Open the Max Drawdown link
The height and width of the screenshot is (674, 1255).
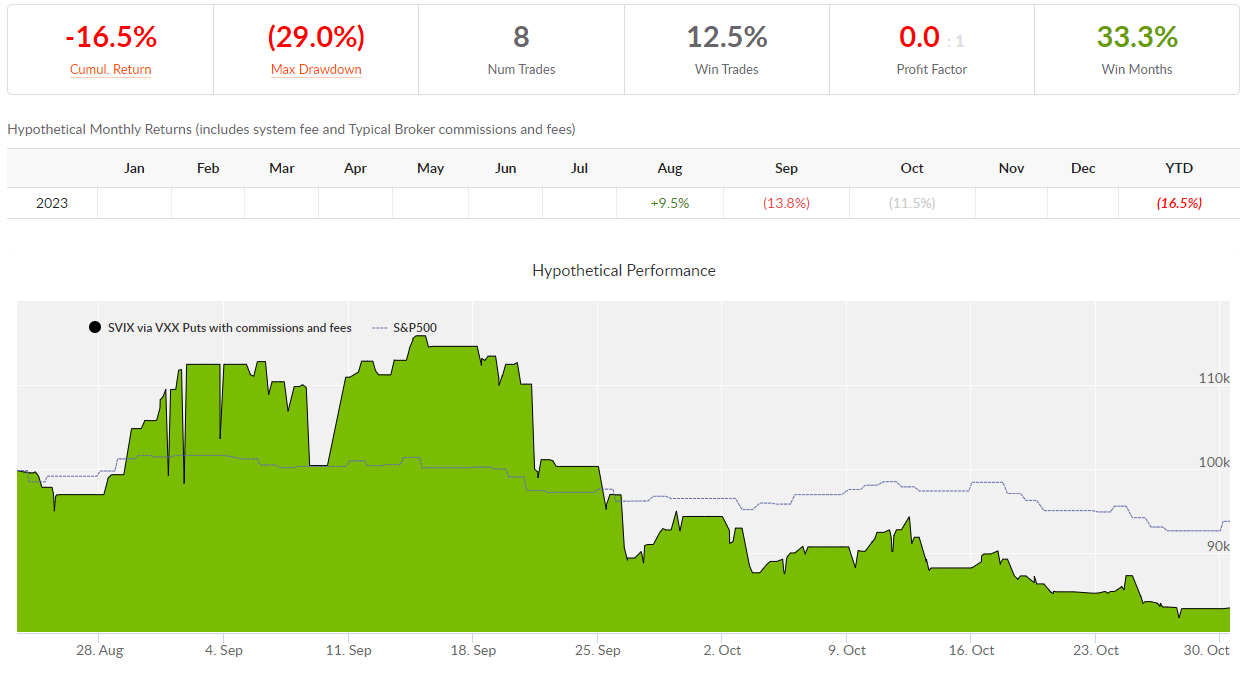point(316,70)
